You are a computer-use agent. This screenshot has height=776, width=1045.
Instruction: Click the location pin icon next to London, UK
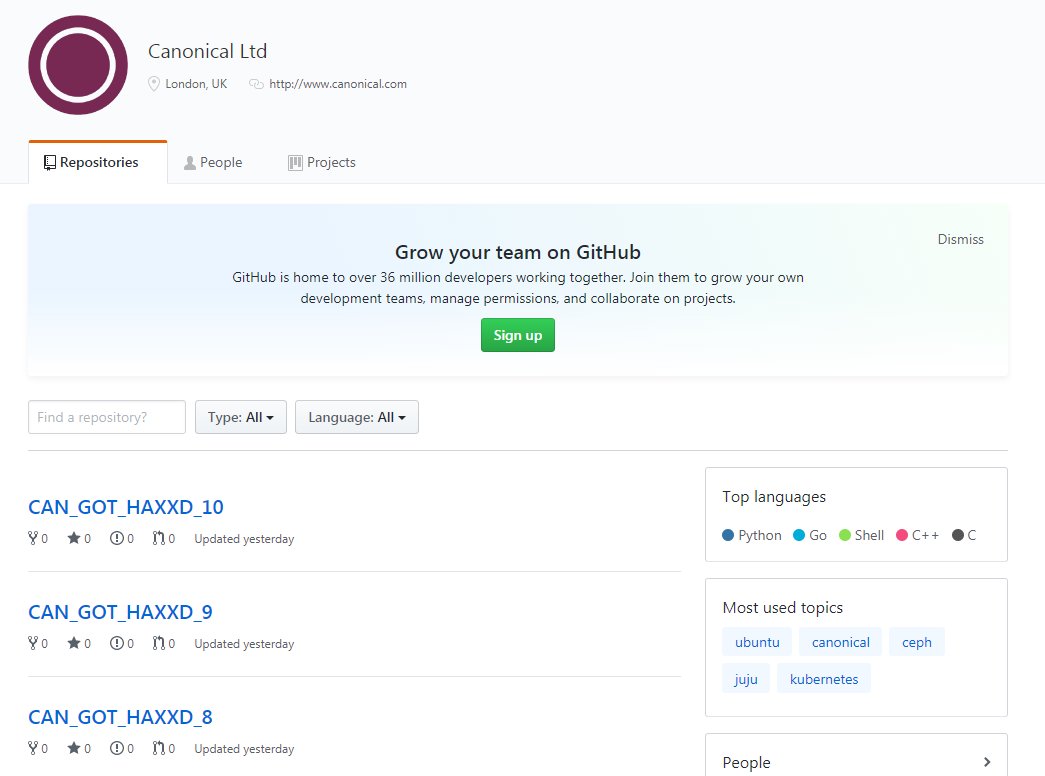click(x=154, y=84)
